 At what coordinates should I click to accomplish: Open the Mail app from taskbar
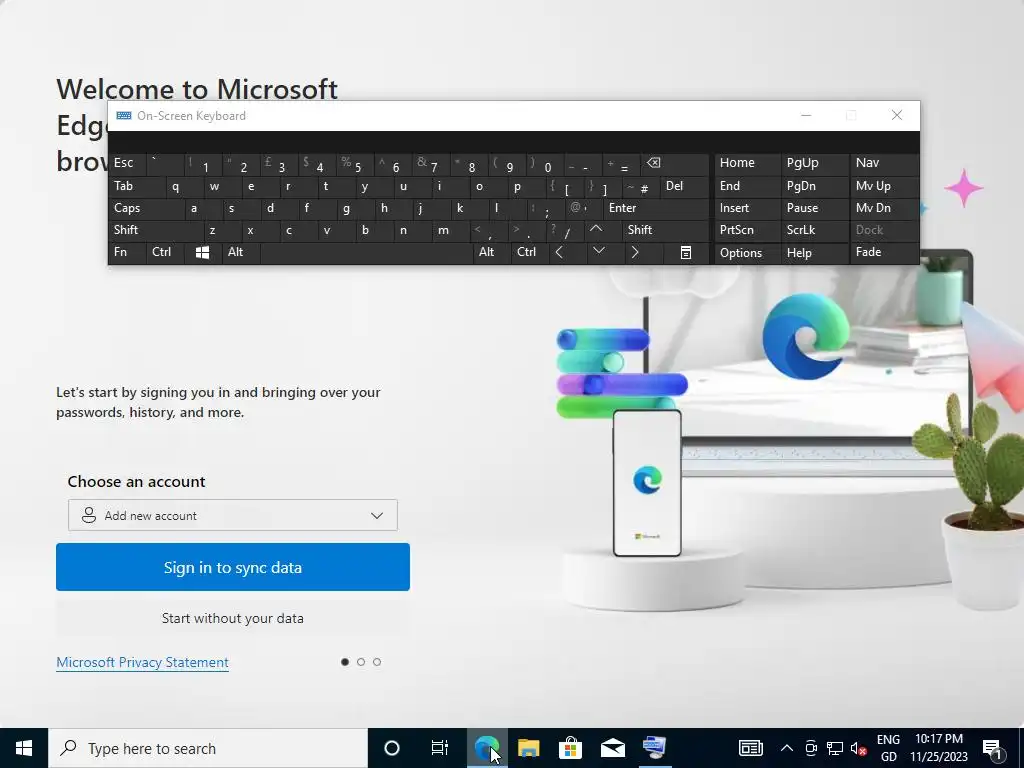pyautogui.click(x=613, y=748)
